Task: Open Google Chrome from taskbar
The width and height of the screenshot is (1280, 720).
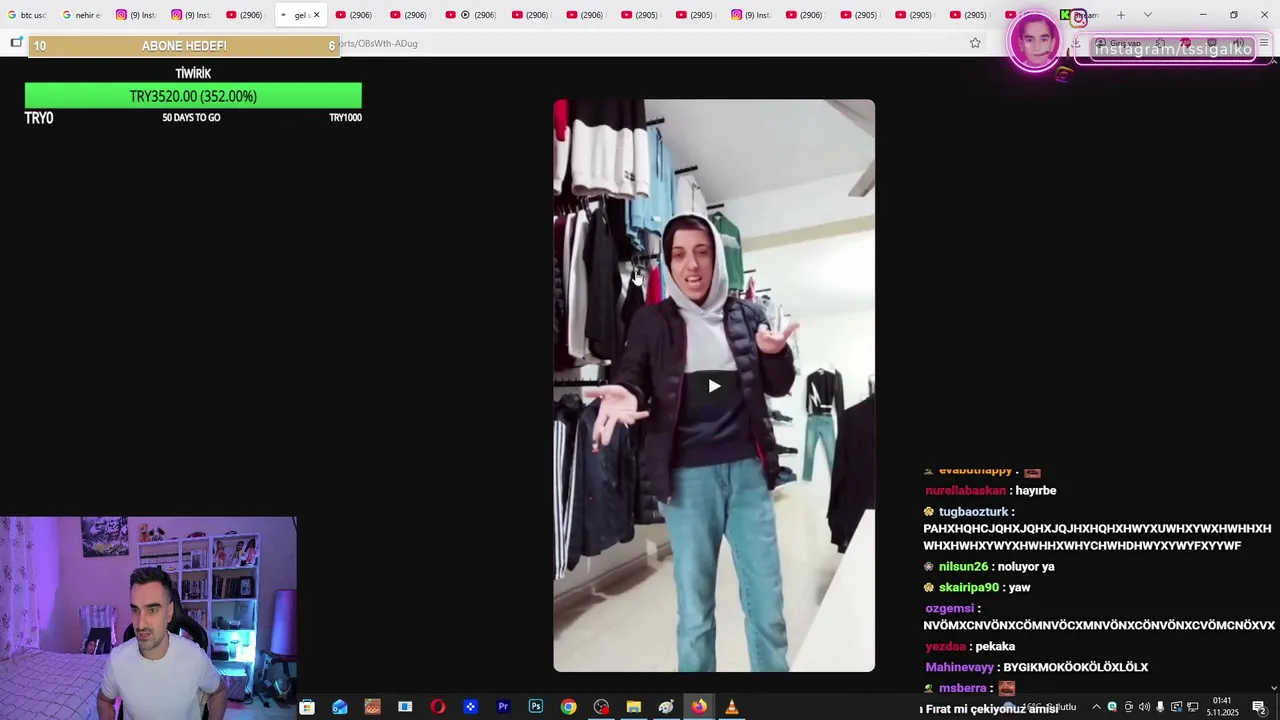Action: pyautogui.click(x=568, y=707)
